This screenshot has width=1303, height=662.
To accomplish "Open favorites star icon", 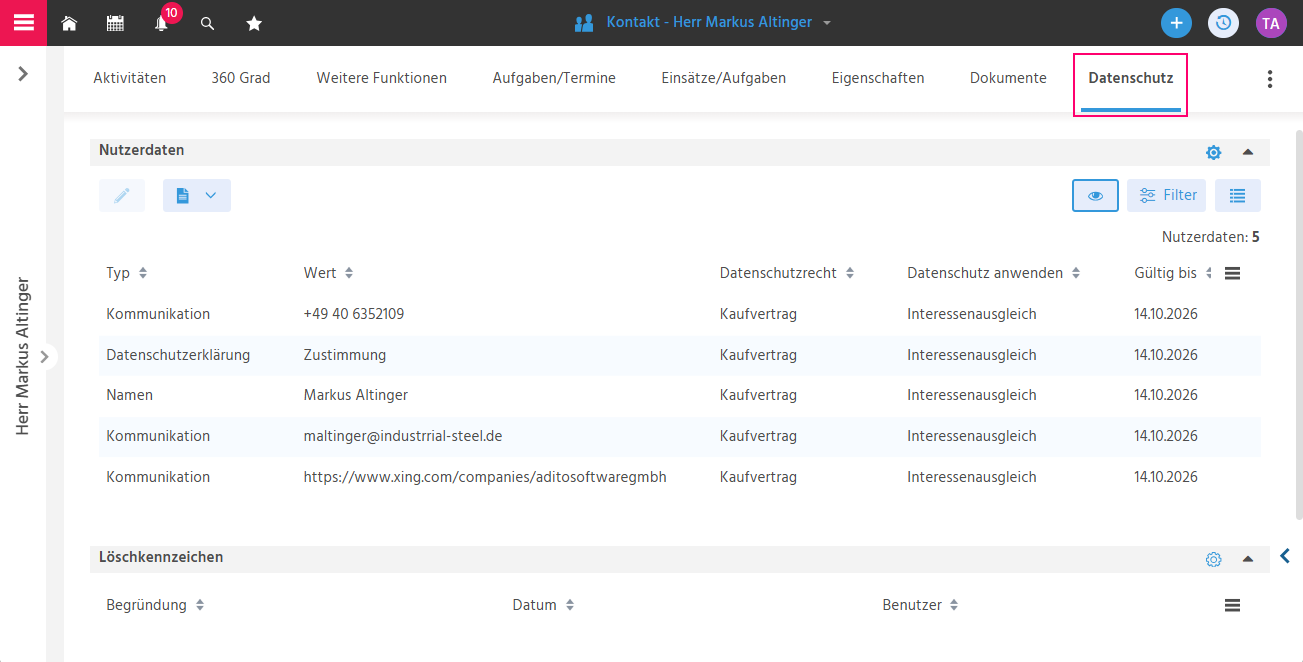I will (254, 23).
